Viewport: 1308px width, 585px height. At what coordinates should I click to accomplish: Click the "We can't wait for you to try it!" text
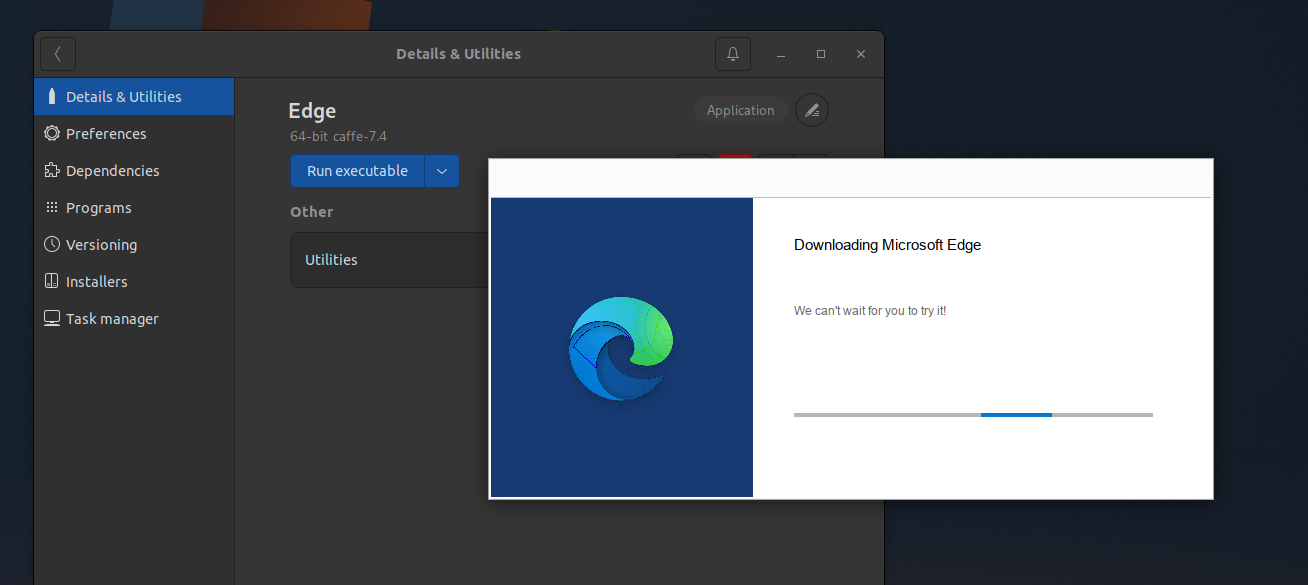870,311
